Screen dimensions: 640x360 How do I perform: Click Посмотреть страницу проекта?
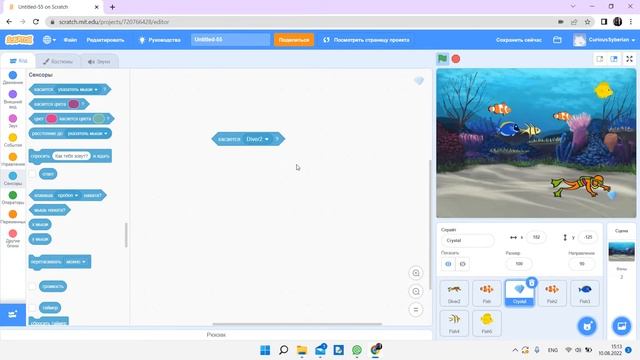point(366,40)
